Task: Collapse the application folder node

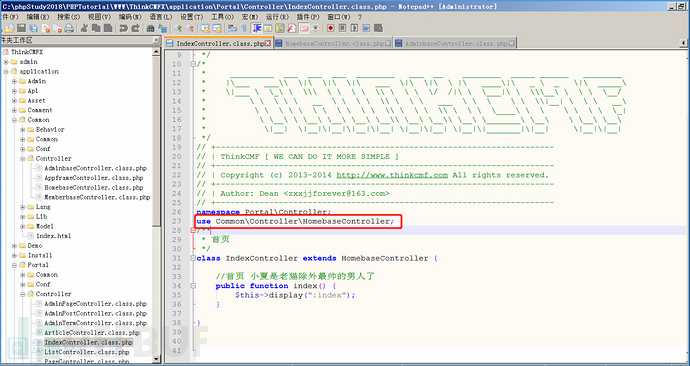Action: pos(6,72)
